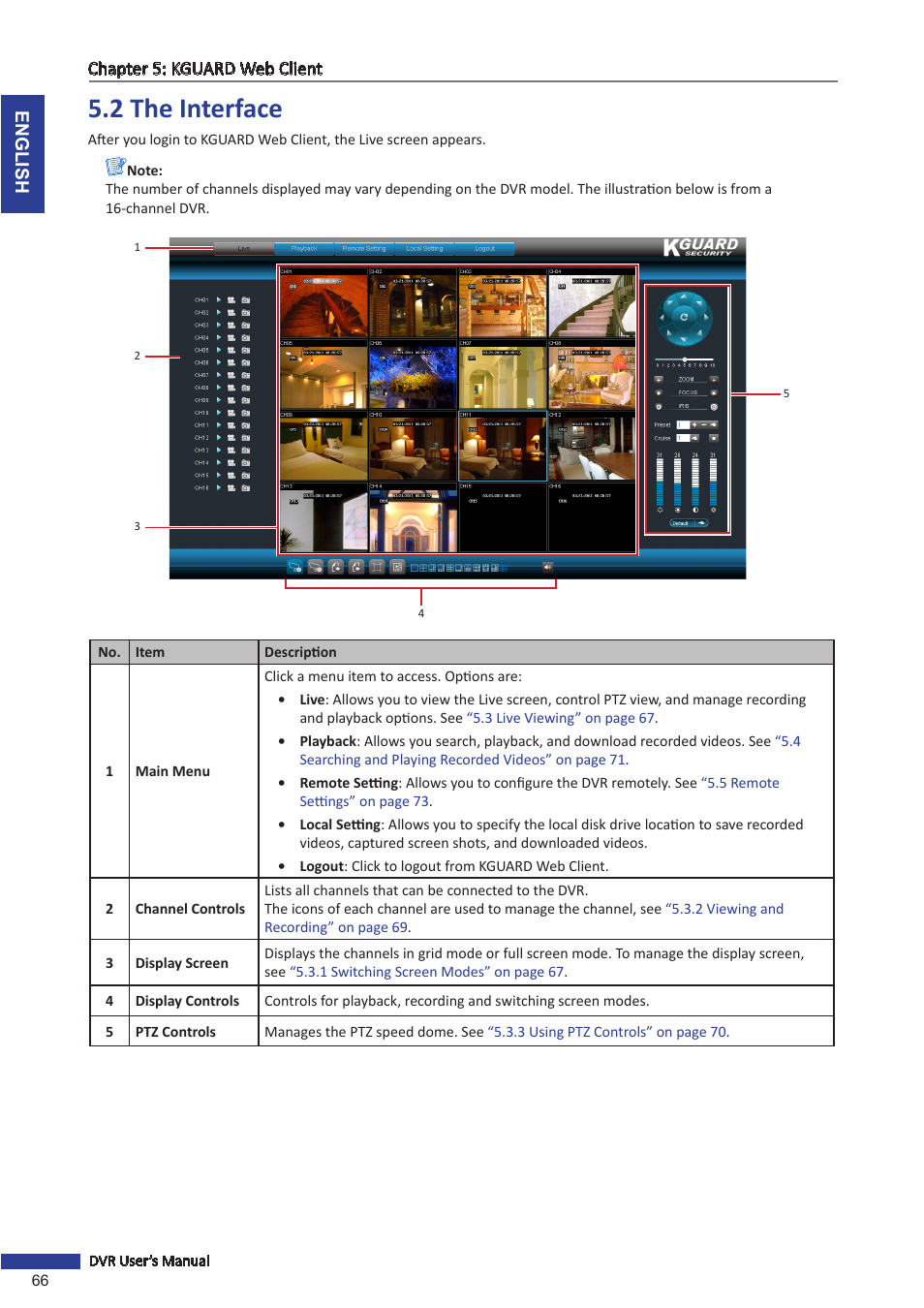This screenshot has width=924, height=1308.
Task: Click the Cruise number input field
Action: (683, 438)
